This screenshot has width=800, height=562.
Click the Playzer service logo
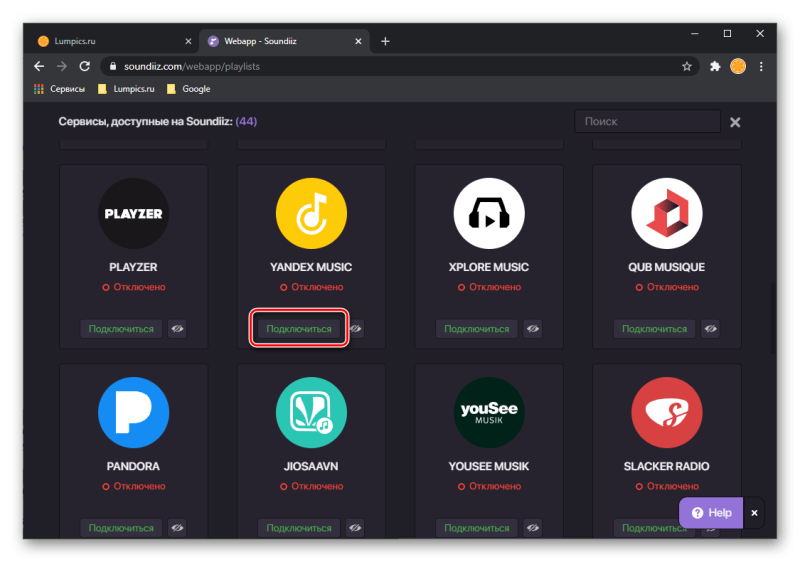(x=133, y=213)
